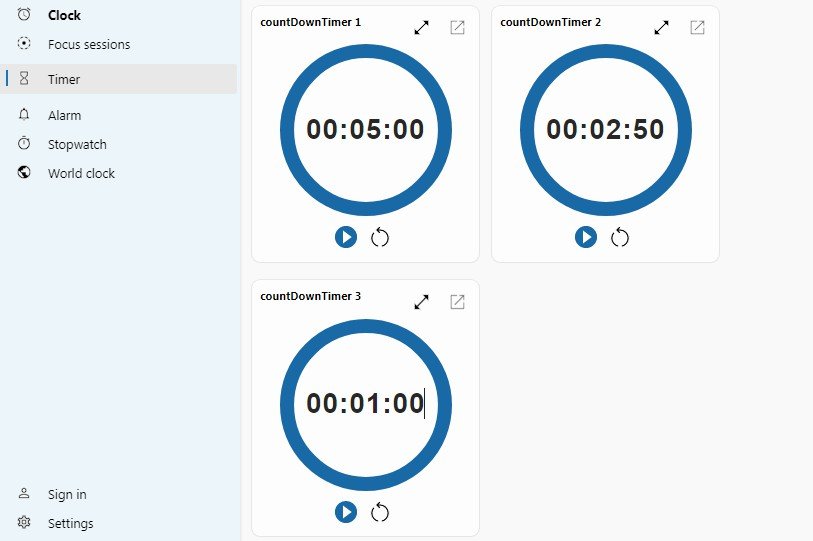The width and height of the screenshot is (813, 541).
Task: Pop out countDownTimer 1 in new window
Action: point(457,27)
